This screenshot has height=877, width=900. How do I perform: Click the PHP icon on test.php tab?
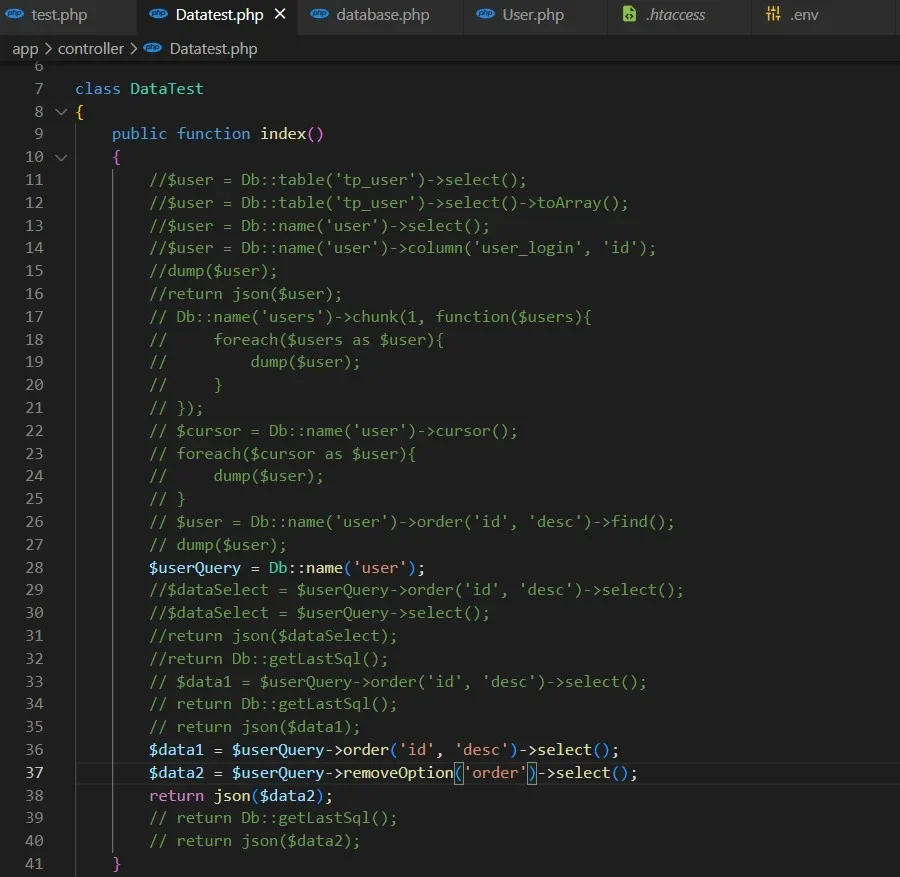tap(14, 14)
